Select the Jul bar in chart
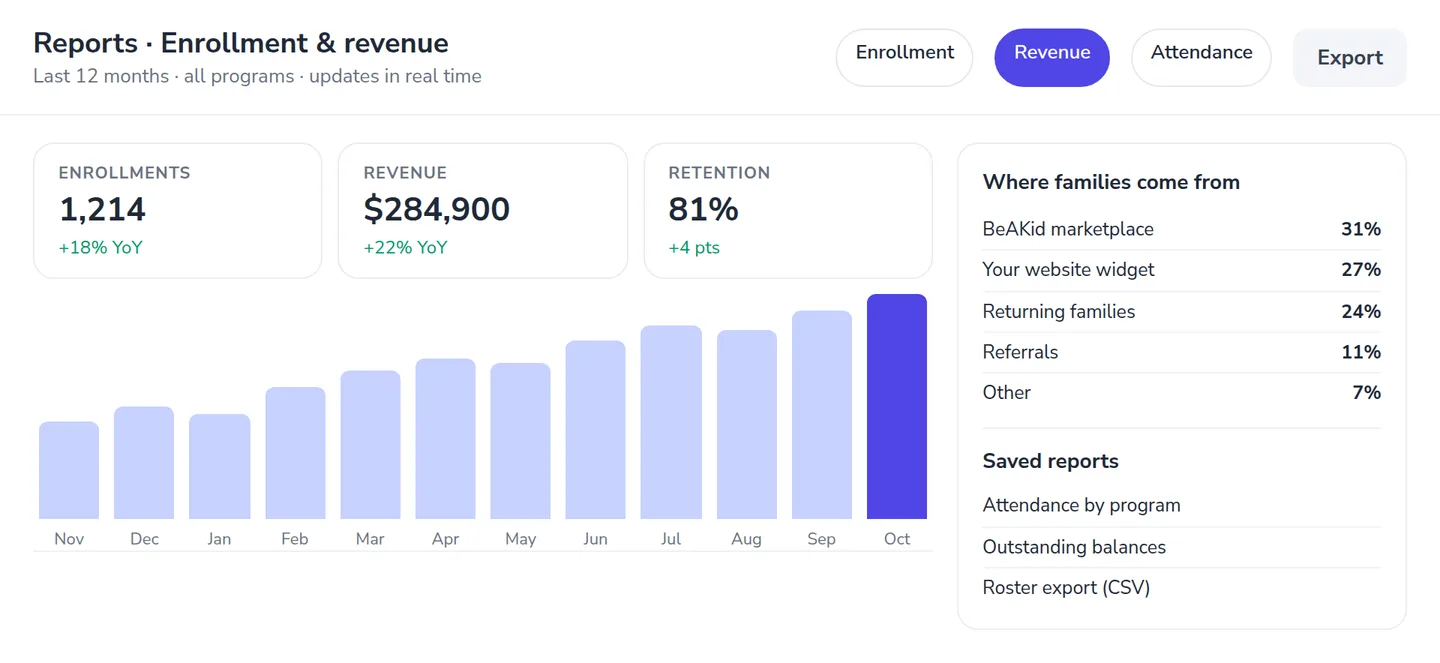The height and width of the screenshot is (663, 1440). (x=671, y=422)
